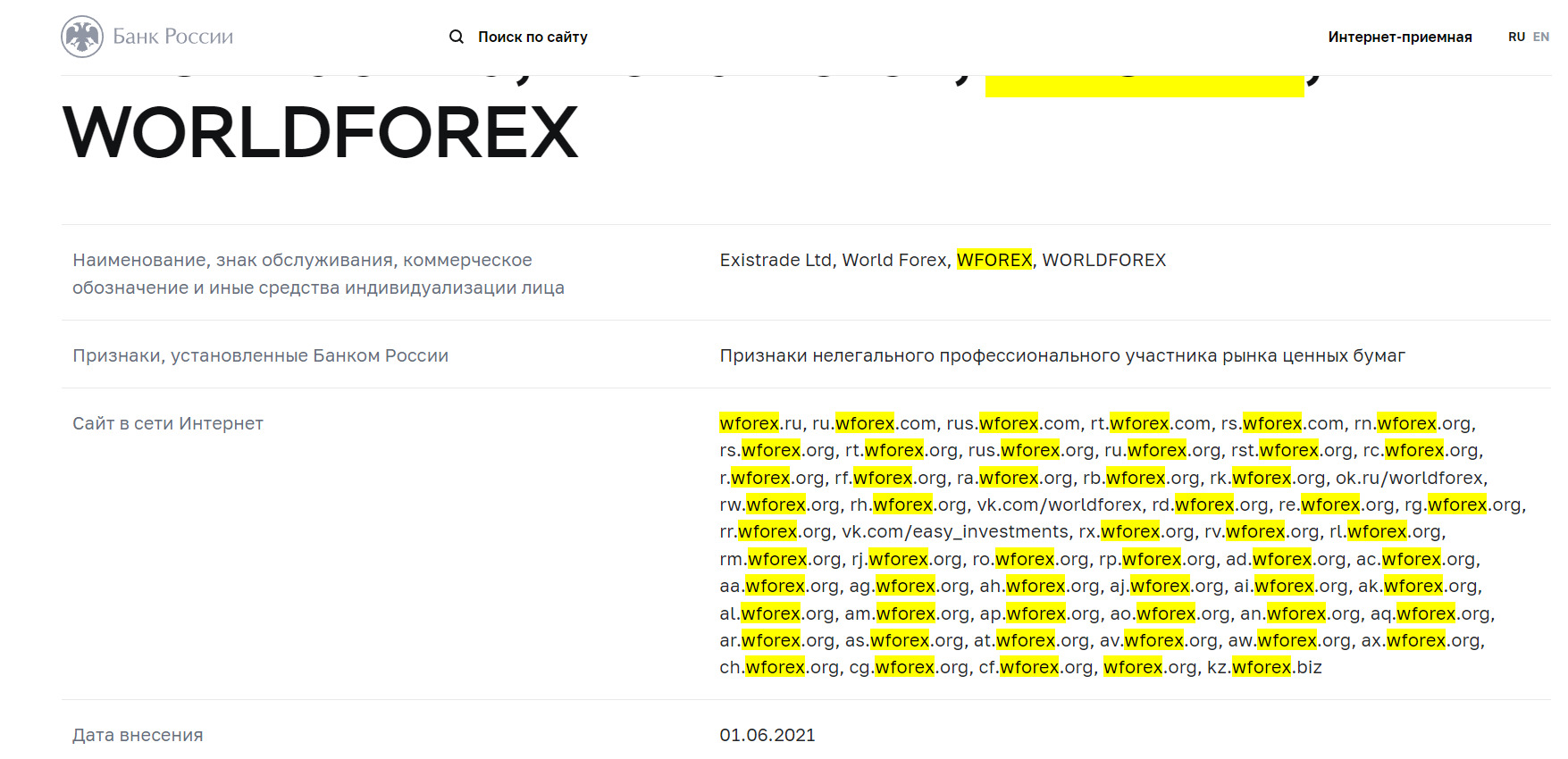Viewport: 1568px width, 759px height.
Task: Click the Bank of Russia eagle logo
Action: [x=82, y=37]
